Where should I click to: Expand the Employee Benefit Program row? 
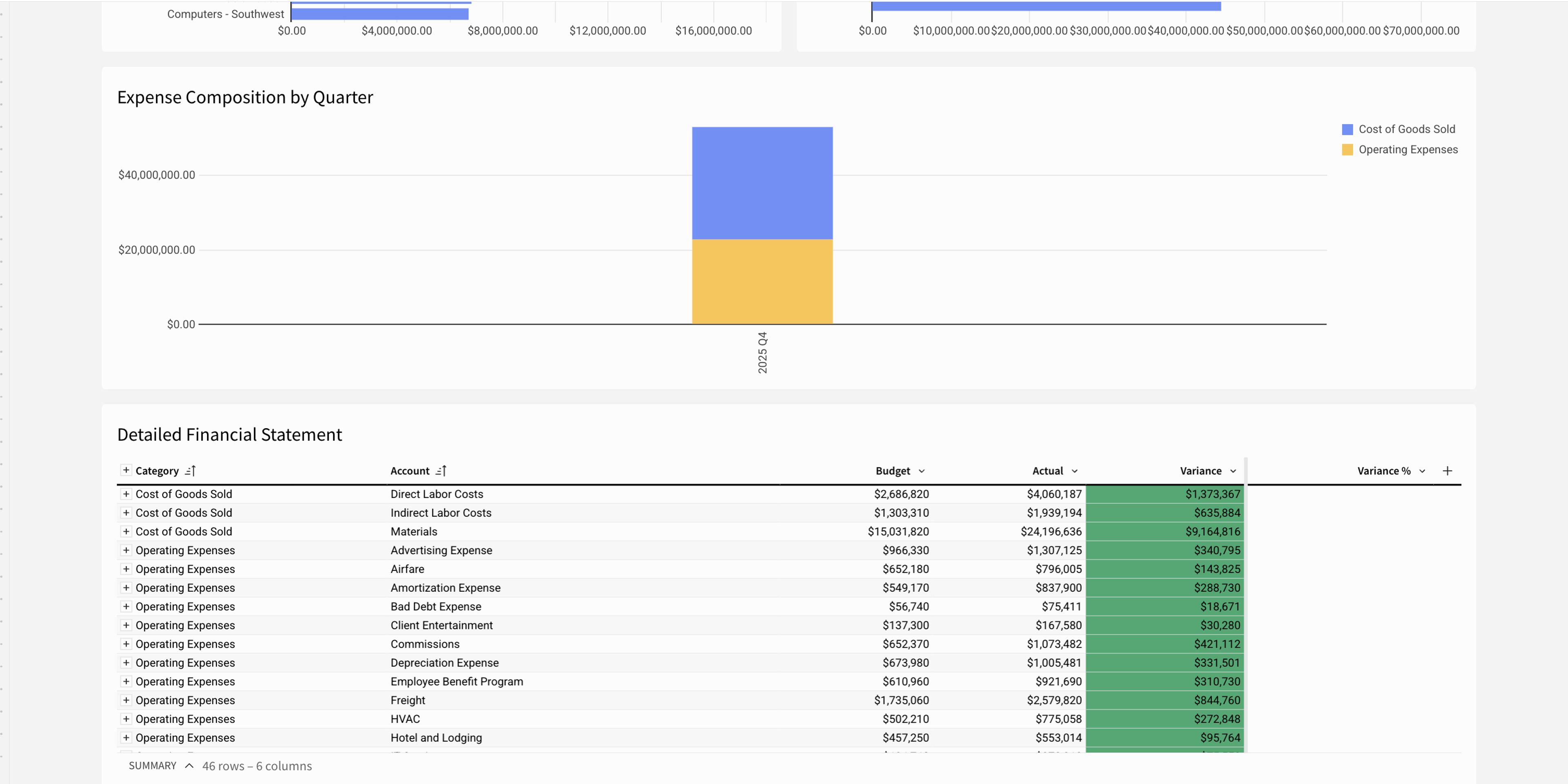point(126,681)
